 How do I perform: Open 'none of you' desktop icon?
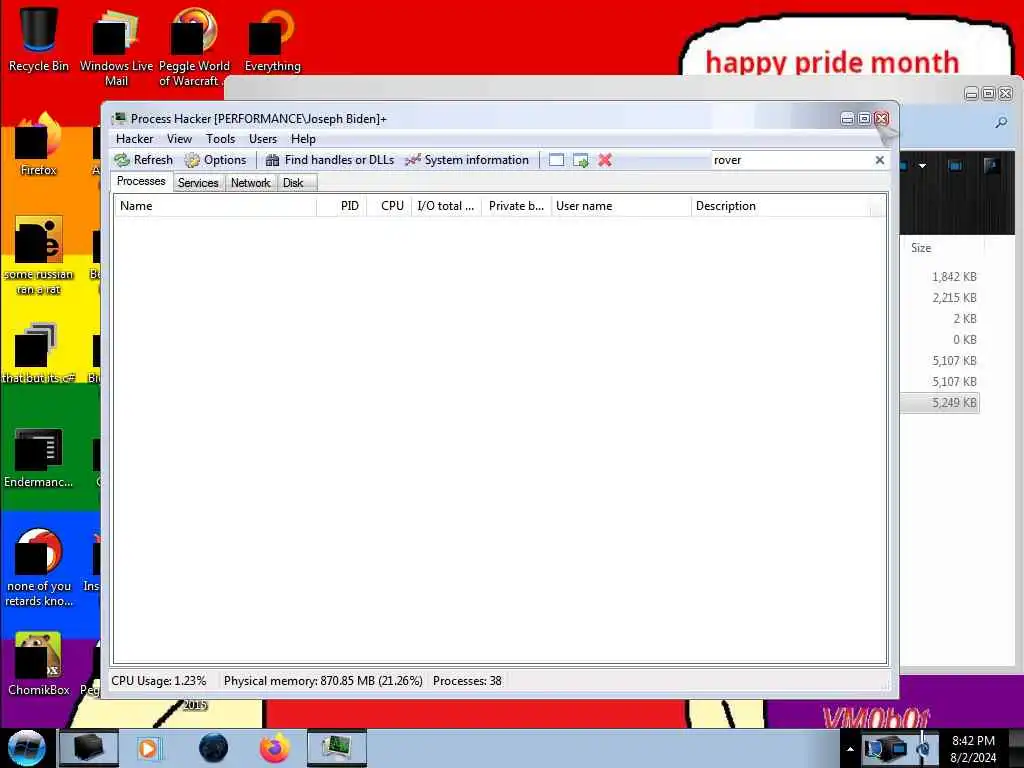pos(39,568)
